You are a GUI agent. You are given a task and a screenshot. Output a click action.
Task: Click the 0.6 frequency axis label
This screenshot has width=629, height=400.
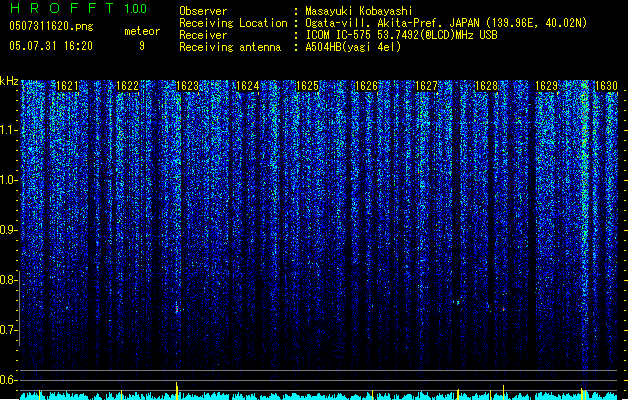(x=8, y=380)
